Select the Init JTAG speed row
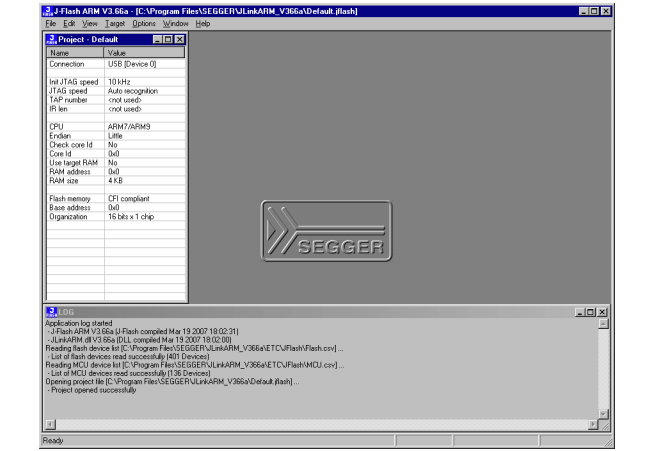This screenshot has height=451, width=660. coord(116,82)
